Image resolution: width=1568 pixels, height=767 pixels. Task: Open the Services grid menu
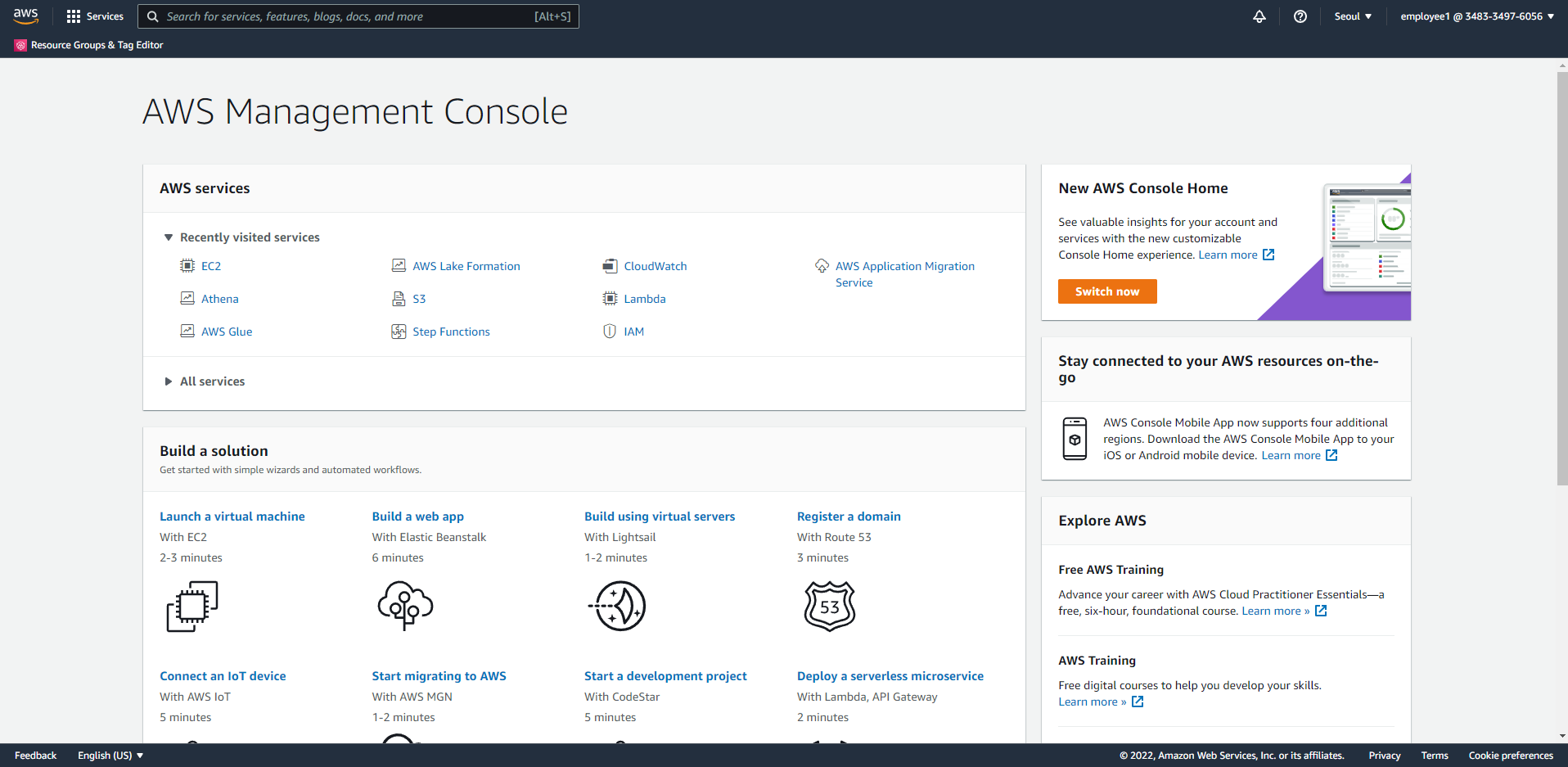pos(95,16)
